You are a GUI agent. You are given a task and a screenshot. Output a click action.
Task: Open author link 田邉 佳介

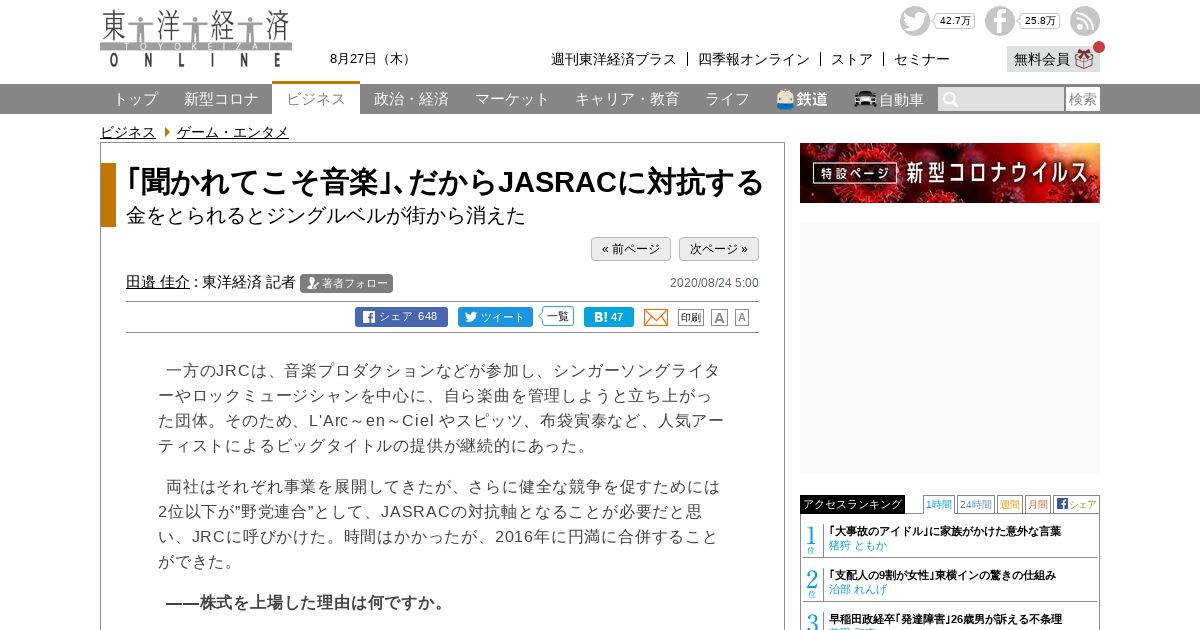pyautogui.click(x=158, y=282)
